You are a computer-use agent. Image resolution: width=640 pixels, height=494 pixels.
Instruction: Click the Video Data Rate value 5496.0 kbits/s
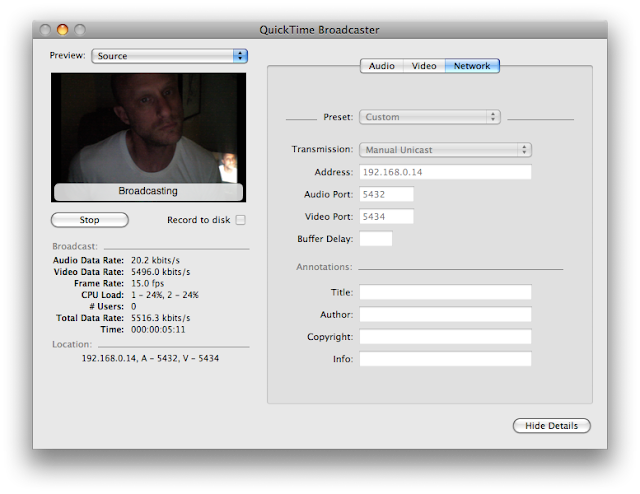point(160,272)
